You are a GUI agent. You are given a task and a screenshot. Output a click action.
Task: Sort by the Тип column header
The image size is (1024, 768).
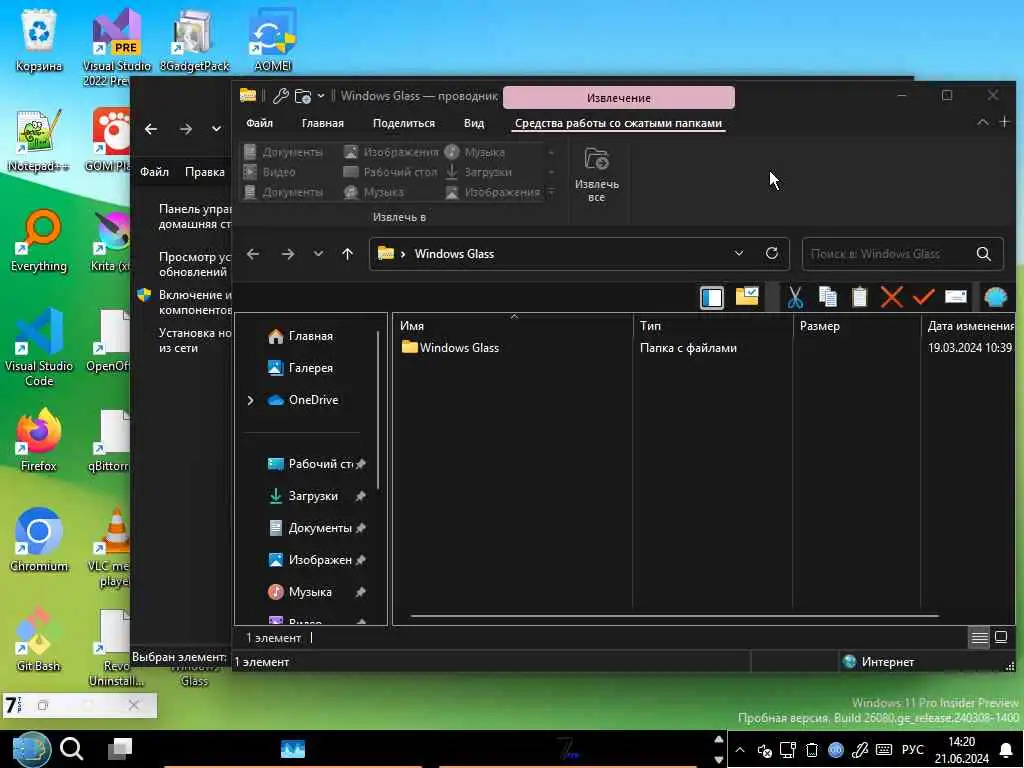[712, 325]
